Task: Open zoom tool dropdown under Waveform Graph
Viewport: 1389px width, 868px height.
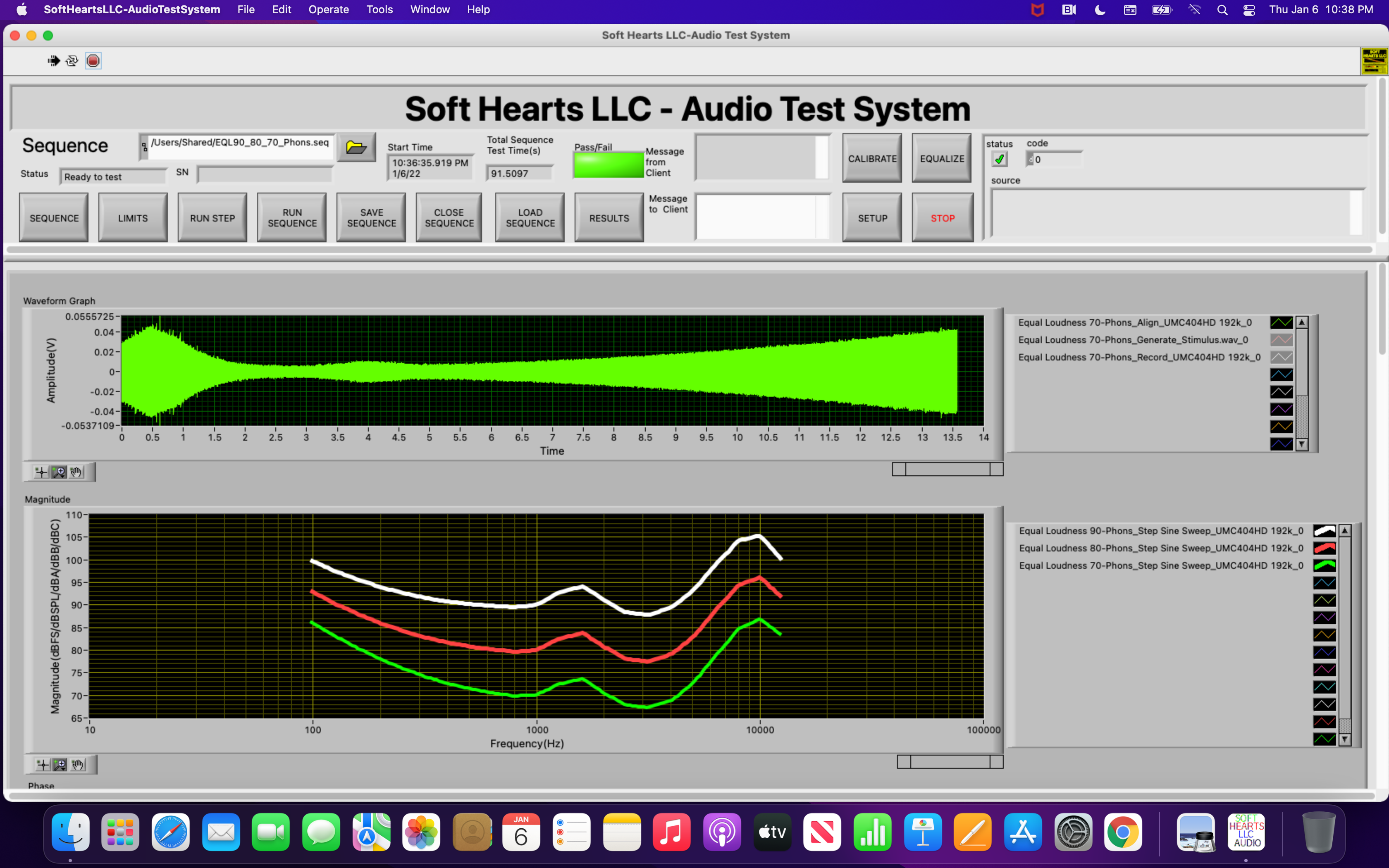Action: tap(59, 472)
